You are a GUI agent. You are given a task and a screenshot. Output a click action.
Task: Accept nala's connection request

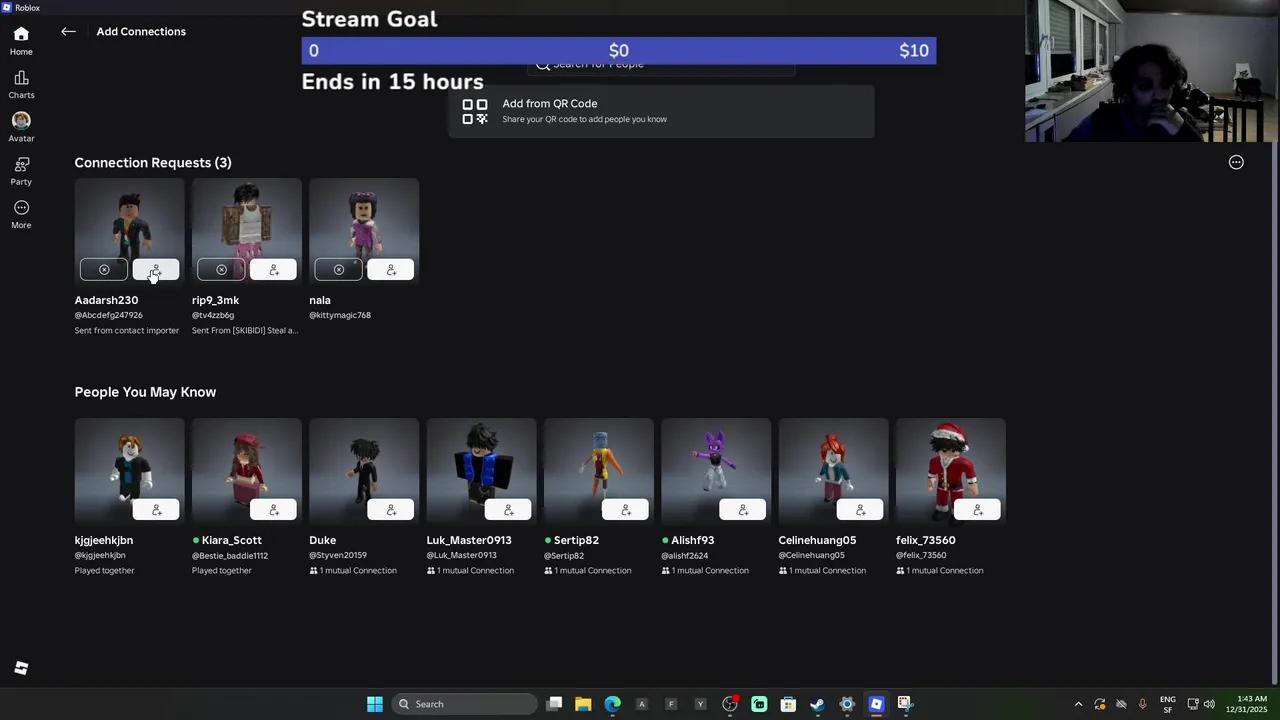(x=391, y=270)
